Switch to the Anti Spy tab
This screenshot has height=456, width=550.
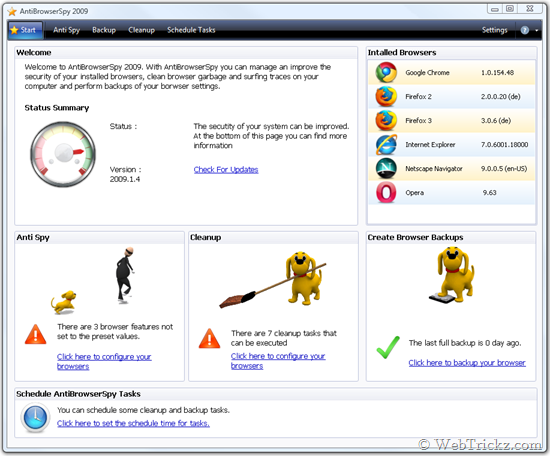(x=67, y=30)
